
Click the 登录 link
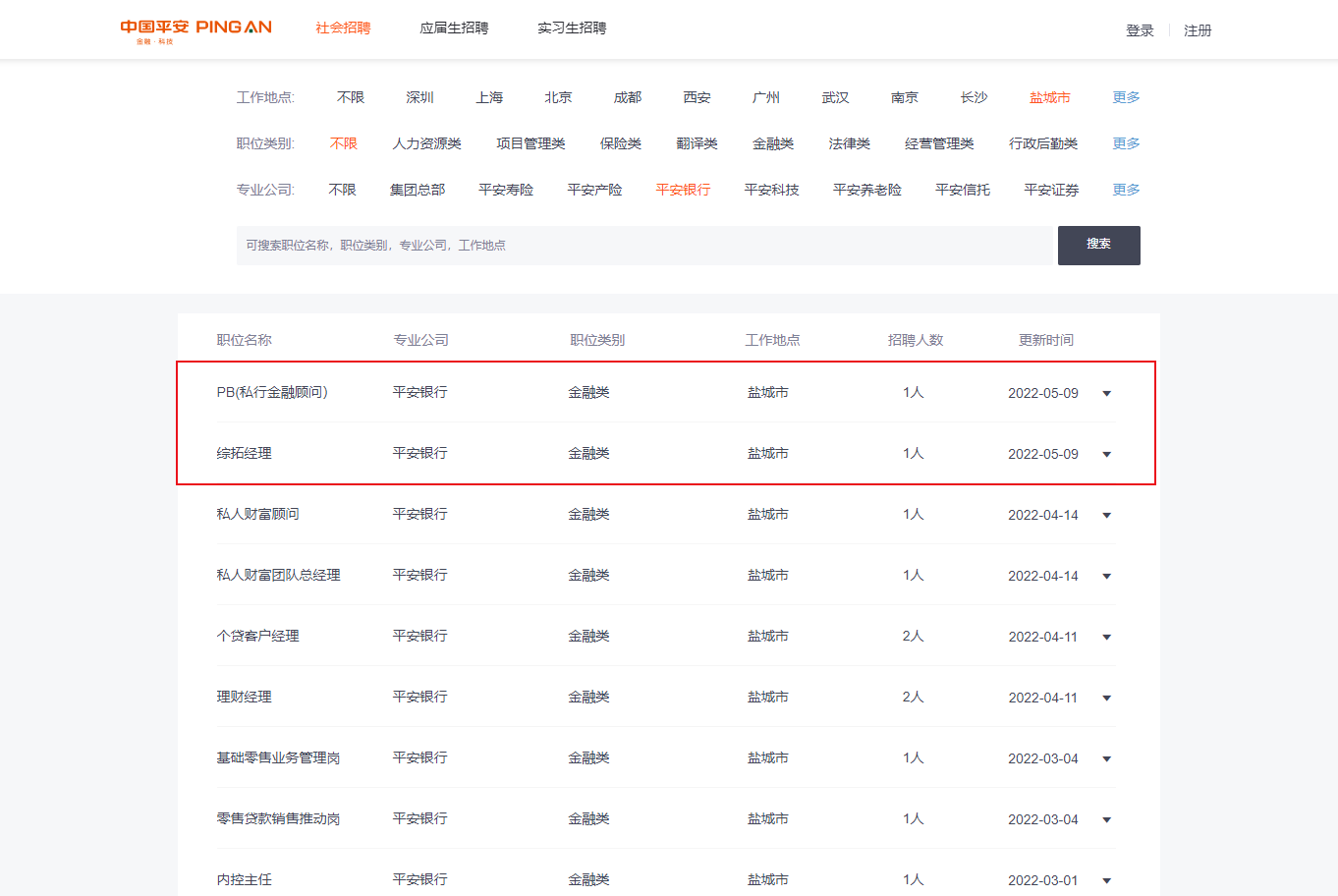point(1140,30)
